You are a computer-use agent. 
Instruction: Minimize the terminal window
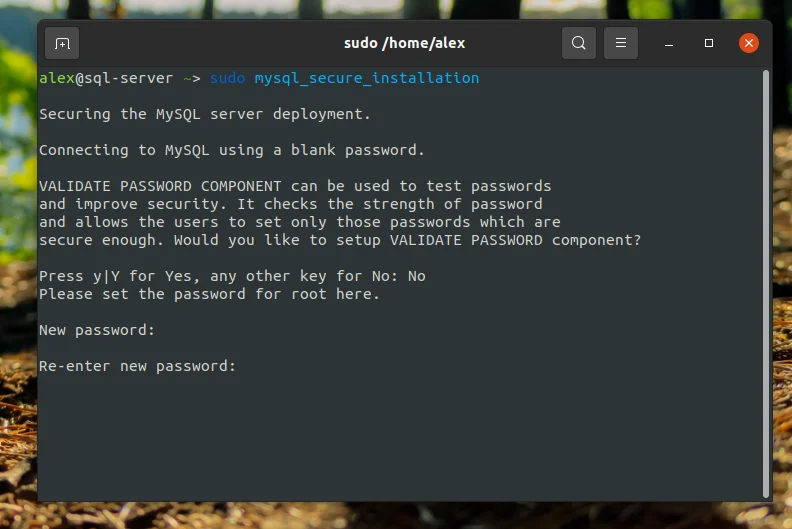(x=670, y=44)
